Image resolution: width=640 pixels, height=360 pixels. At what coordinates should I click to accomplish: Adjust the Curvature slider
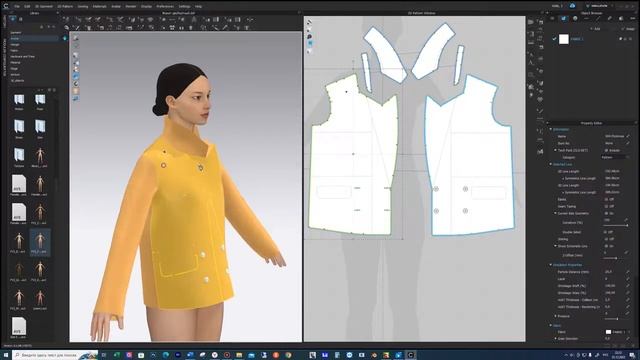tap(616, 225)
